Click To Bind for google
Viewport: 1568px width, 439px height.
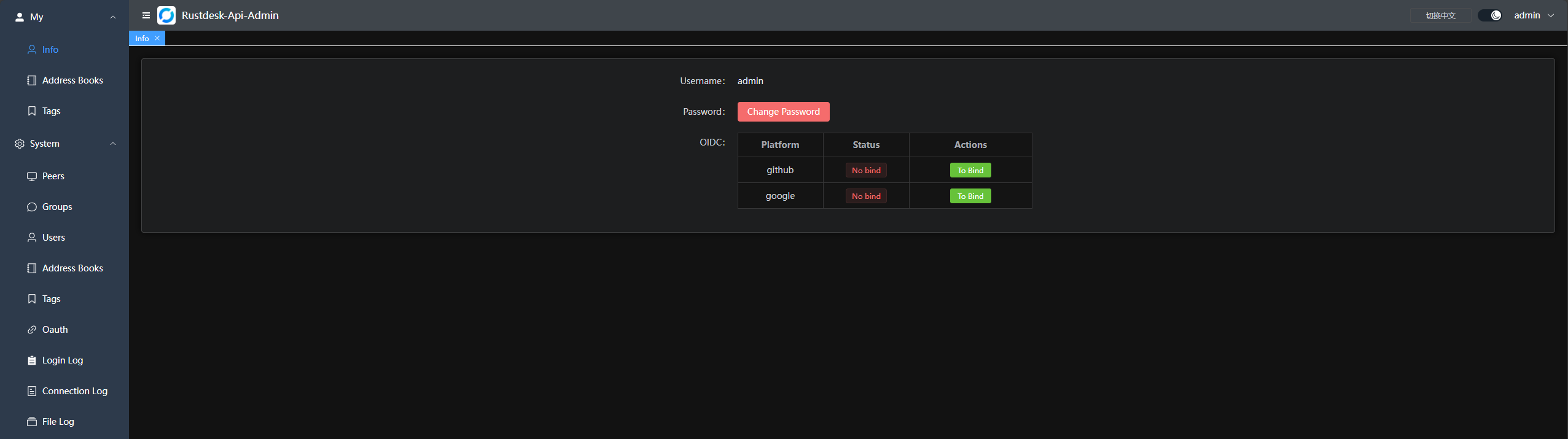point(970,196)
